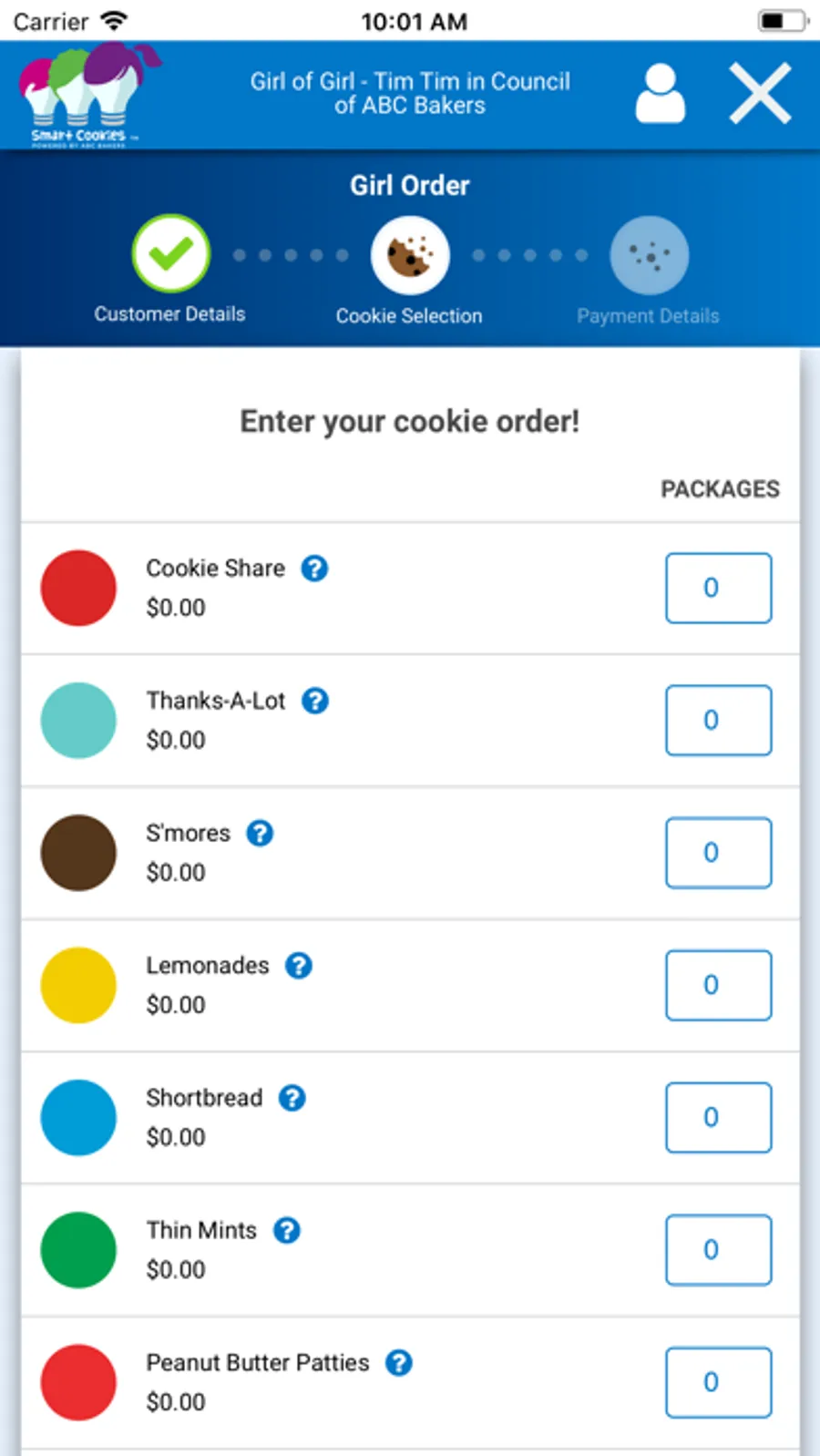Open the user profile icon
The image size is (820, 1456).
(x=660, y=93)
